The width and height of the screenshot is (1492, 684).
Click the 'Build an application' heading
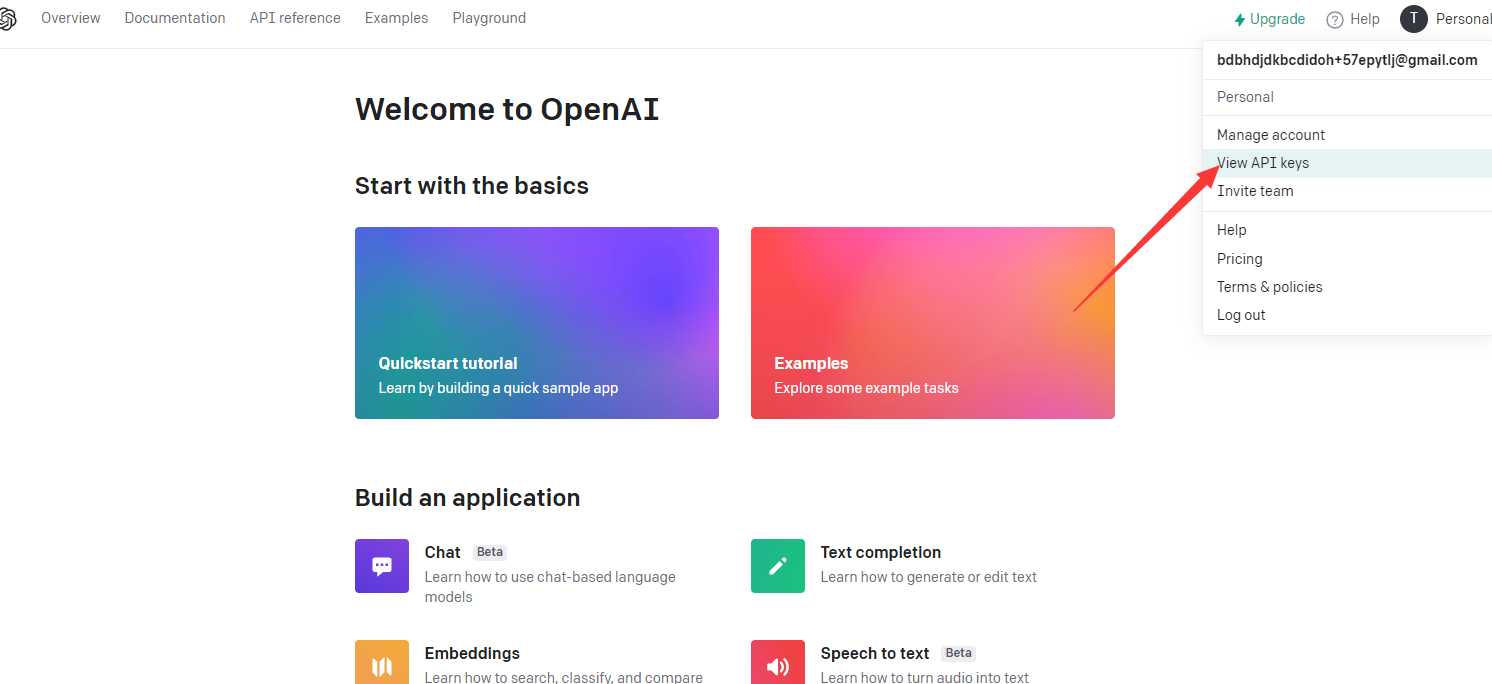click(467, 498)
